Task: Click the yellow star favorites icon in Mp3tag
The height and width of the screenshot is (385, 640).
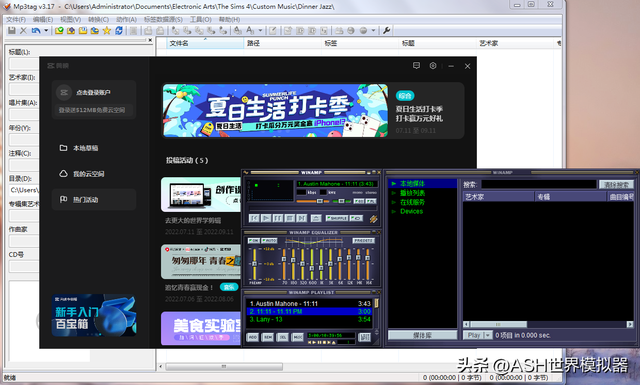Action: click(x=107, y=31)
